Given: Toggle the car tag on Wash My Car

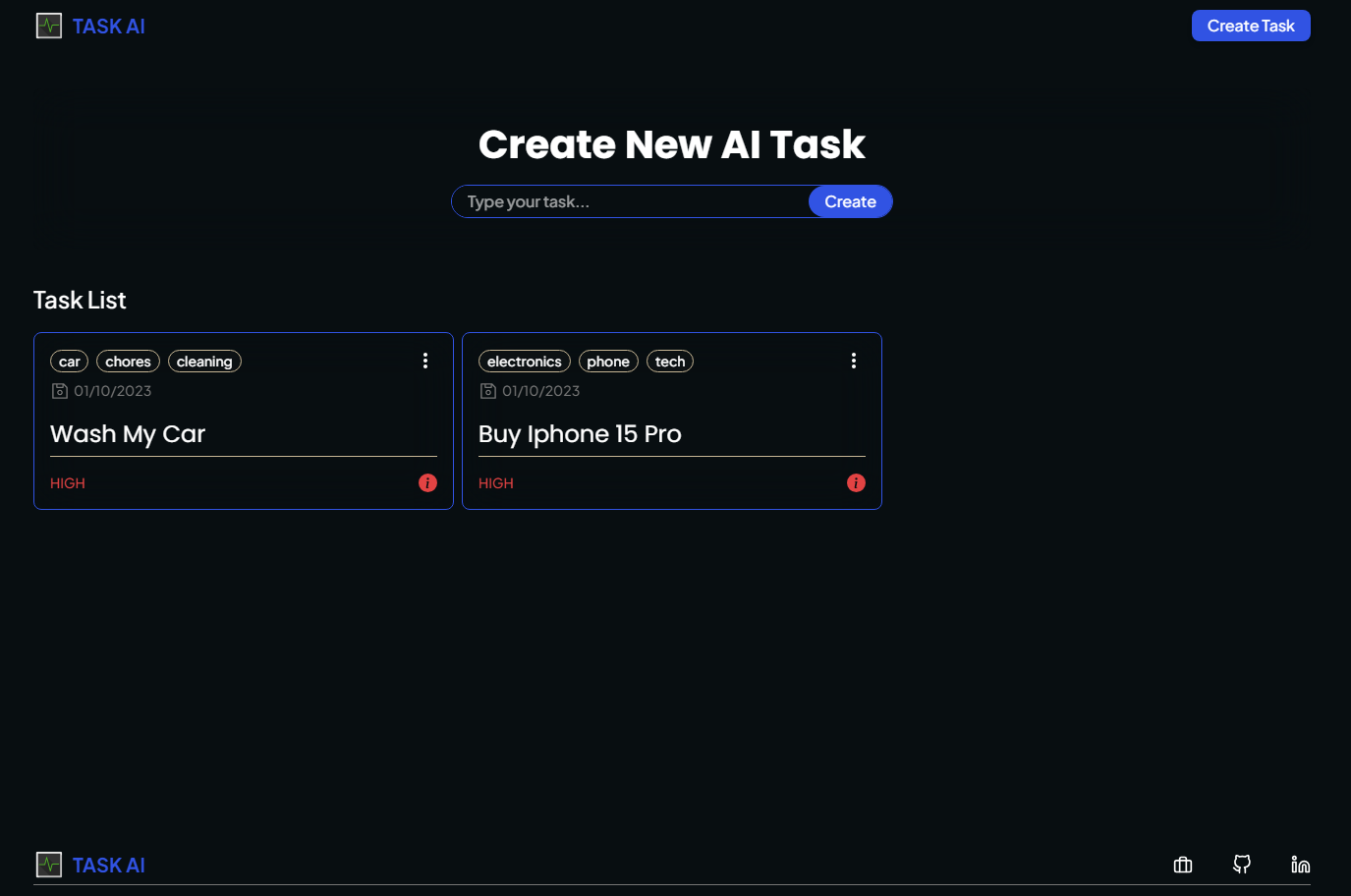Looking at the screenshot, I should pyautogui.click(x=69, y=361).
